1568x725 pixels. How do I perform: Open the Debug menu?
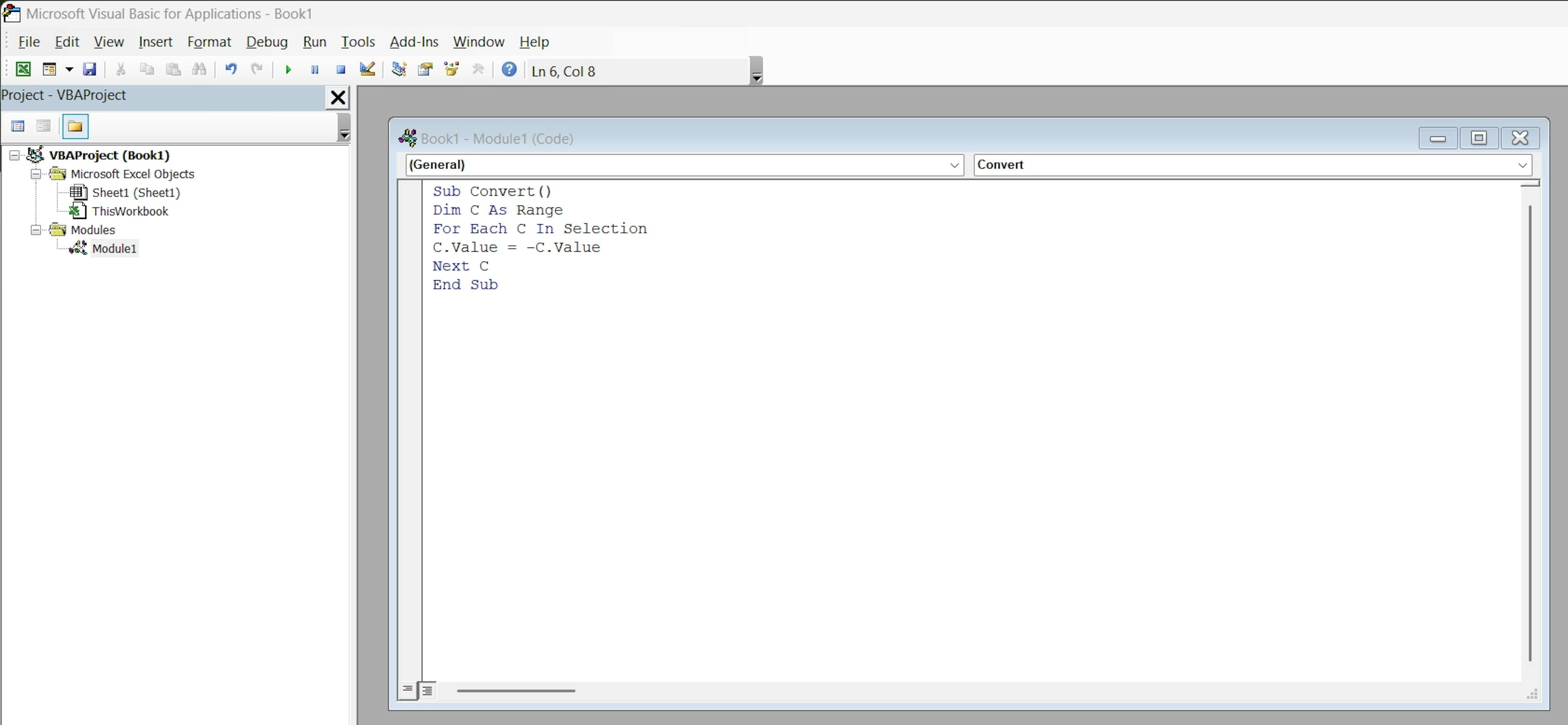click(267, 41)
